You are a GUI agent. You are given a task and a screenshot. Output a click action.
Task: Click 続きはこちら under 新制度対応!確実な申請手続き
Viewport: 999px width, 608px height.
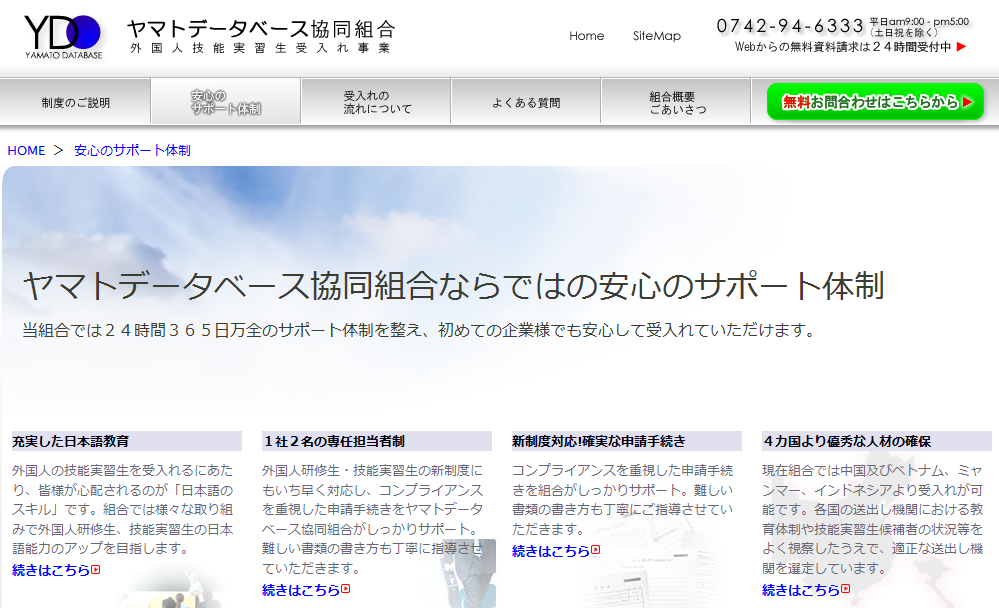coord(550,550)
